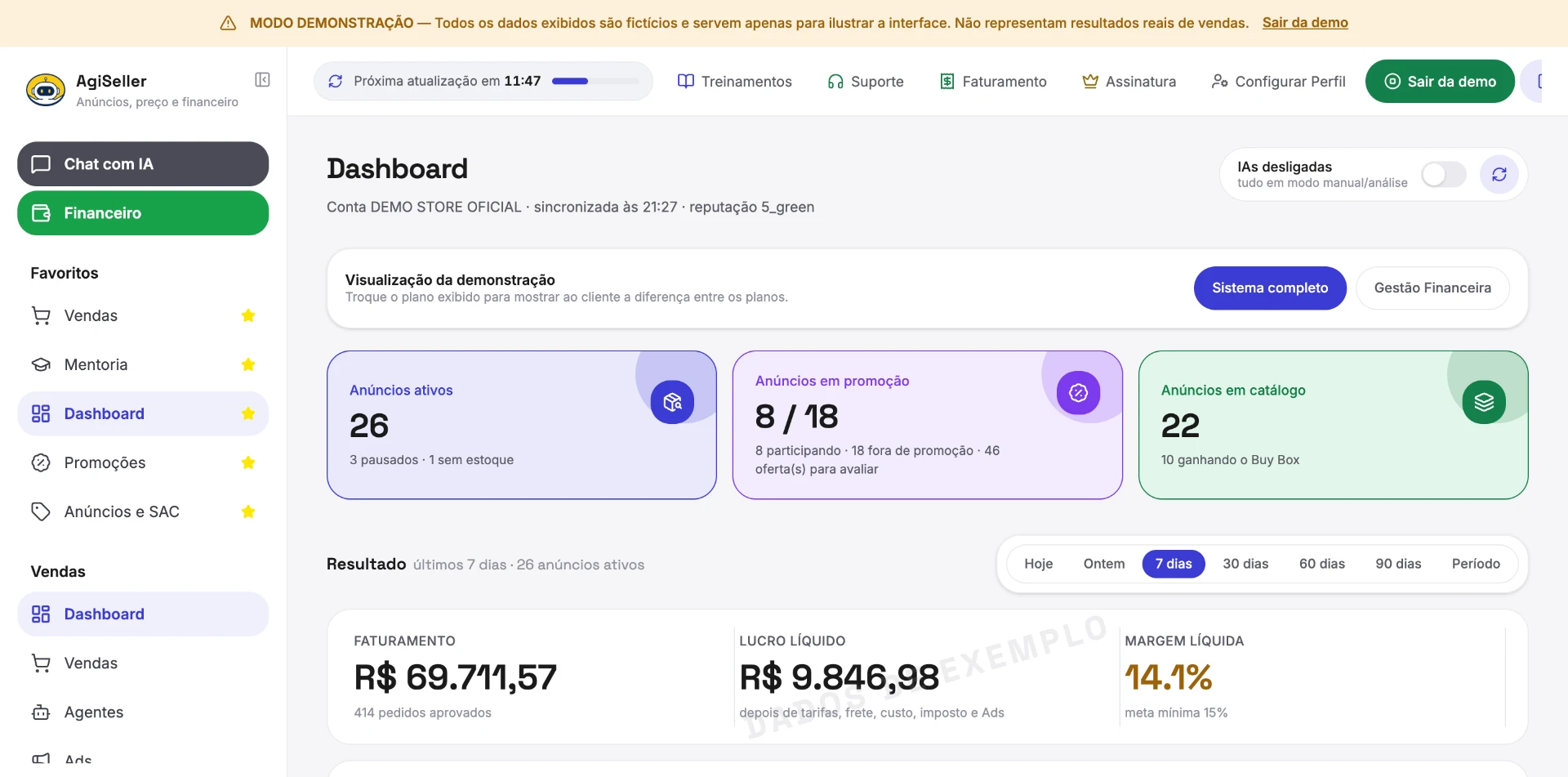Select the Ontem period filter

pos(1104,564)
